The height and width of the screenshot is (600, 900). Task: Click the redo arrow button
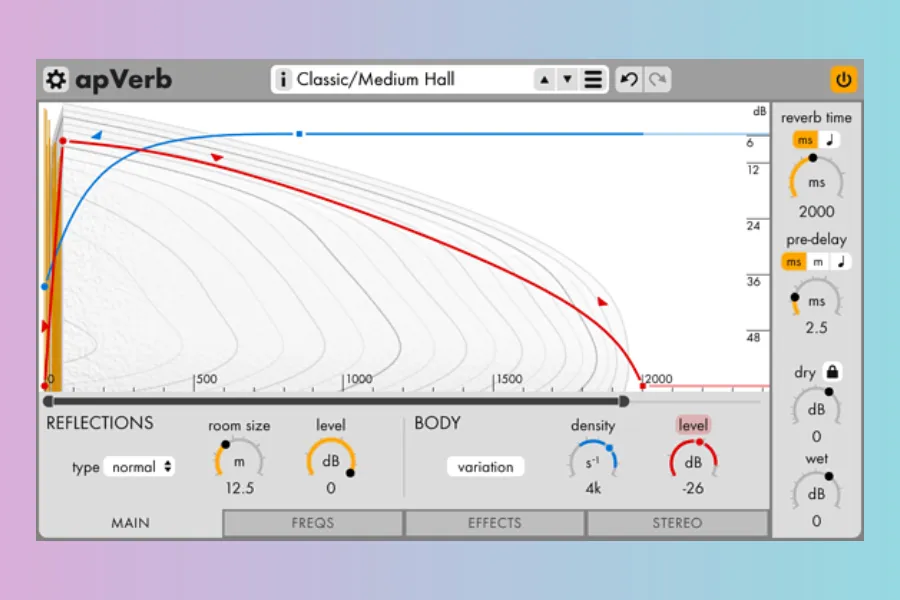[x=657, y=80]
